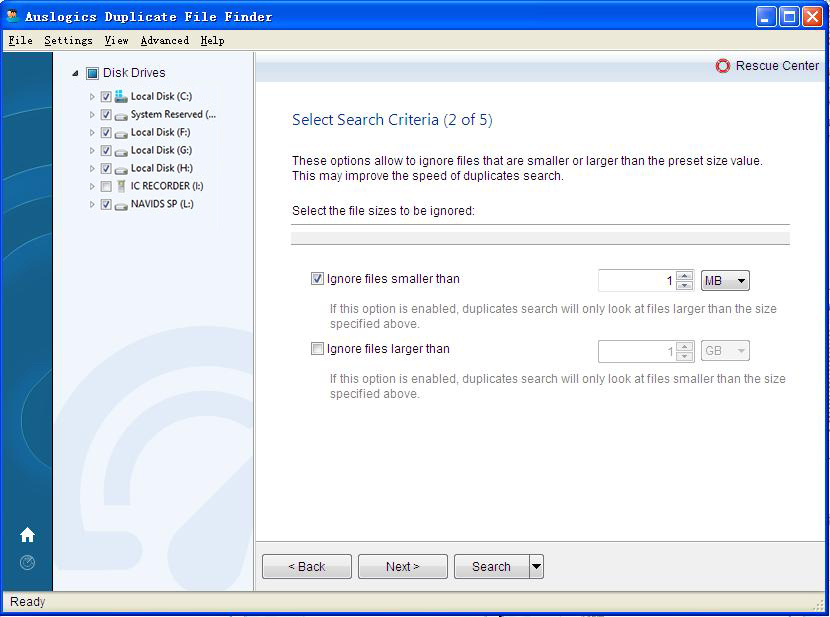Select the Disk Drives root label
This screenshot has height=617, width=830.
pyautogui.click(x=134, y=73)
